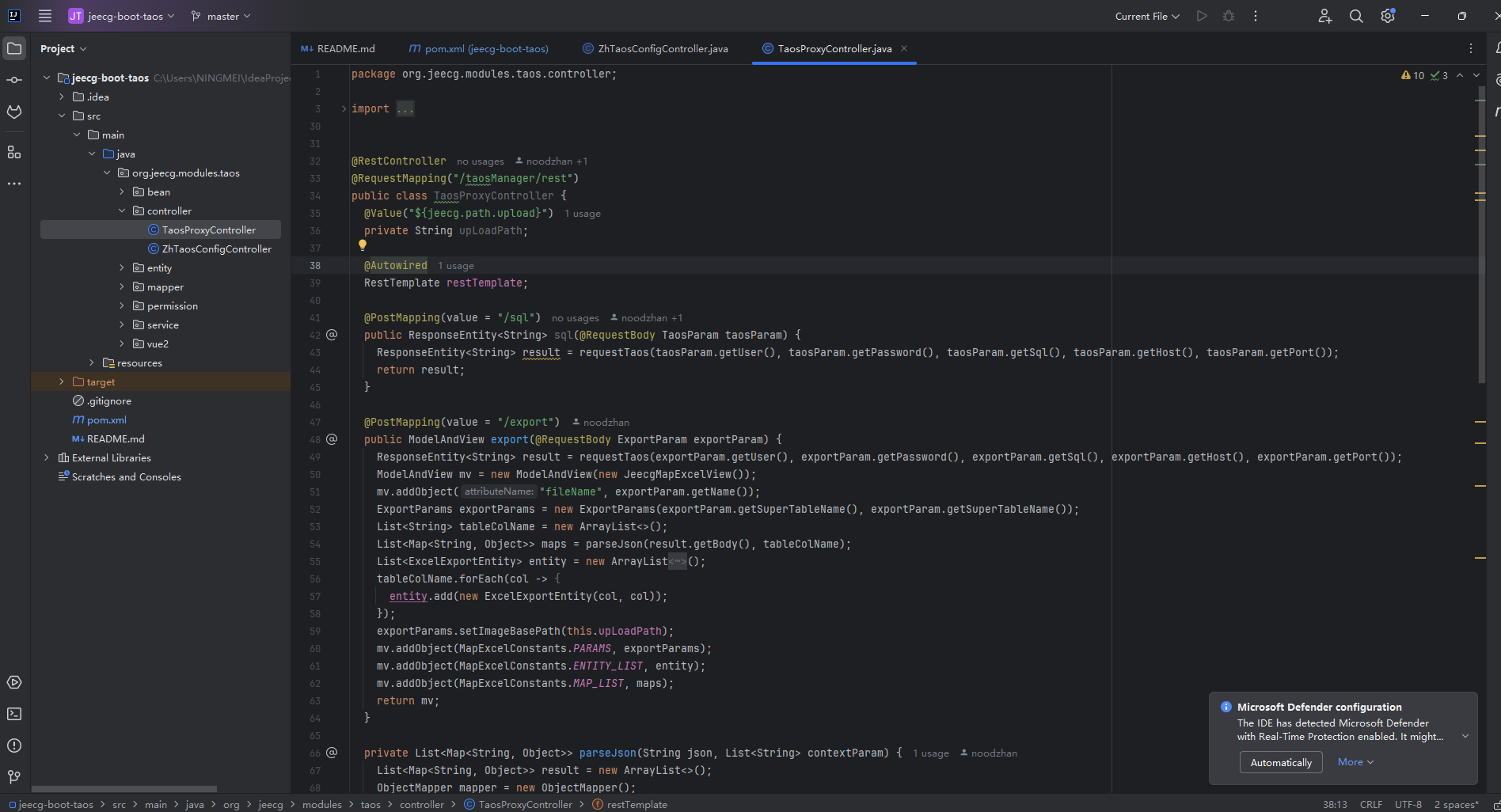Expand folded import block

[x=344, y=108]
